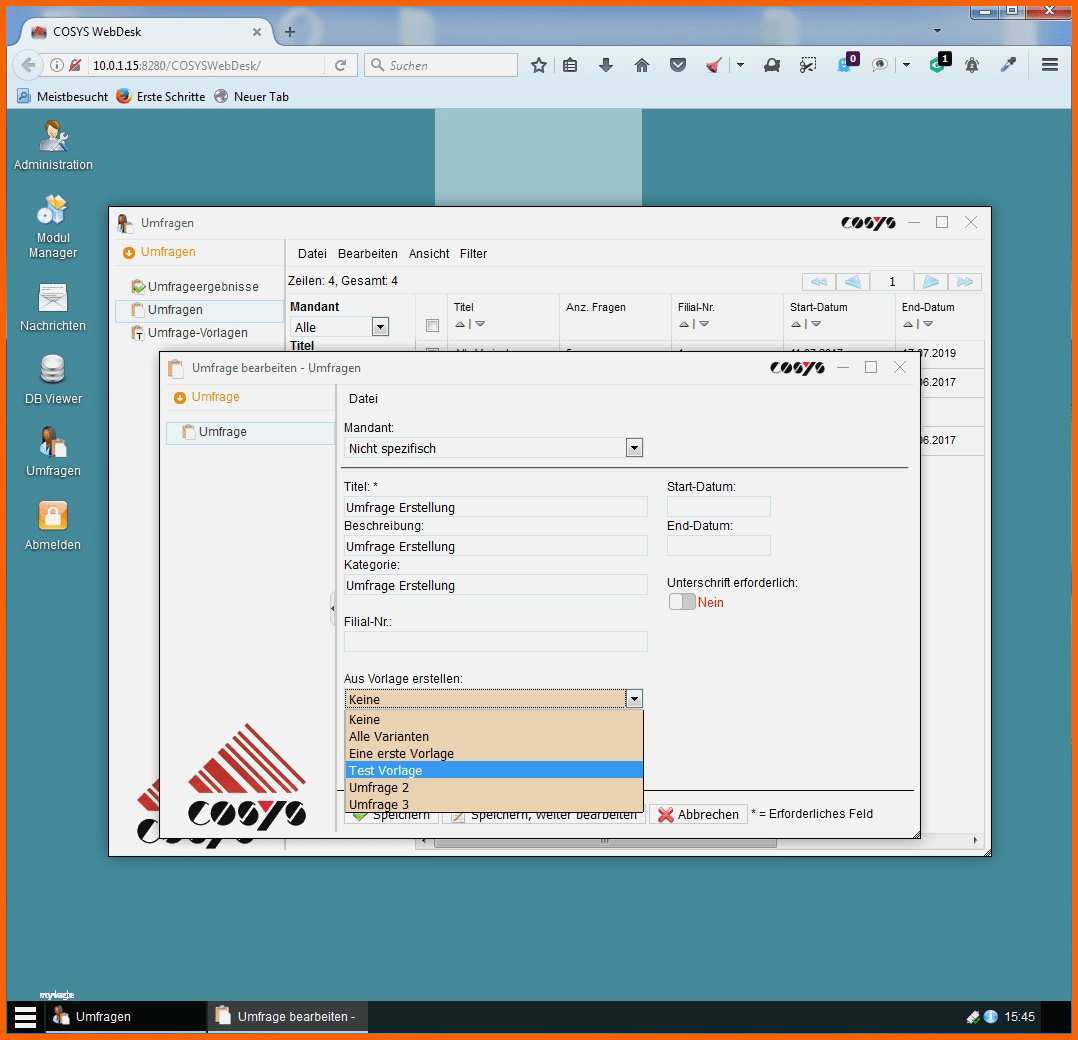Click the Abbrechen button

pyautogui.click(x=698, y=815)
